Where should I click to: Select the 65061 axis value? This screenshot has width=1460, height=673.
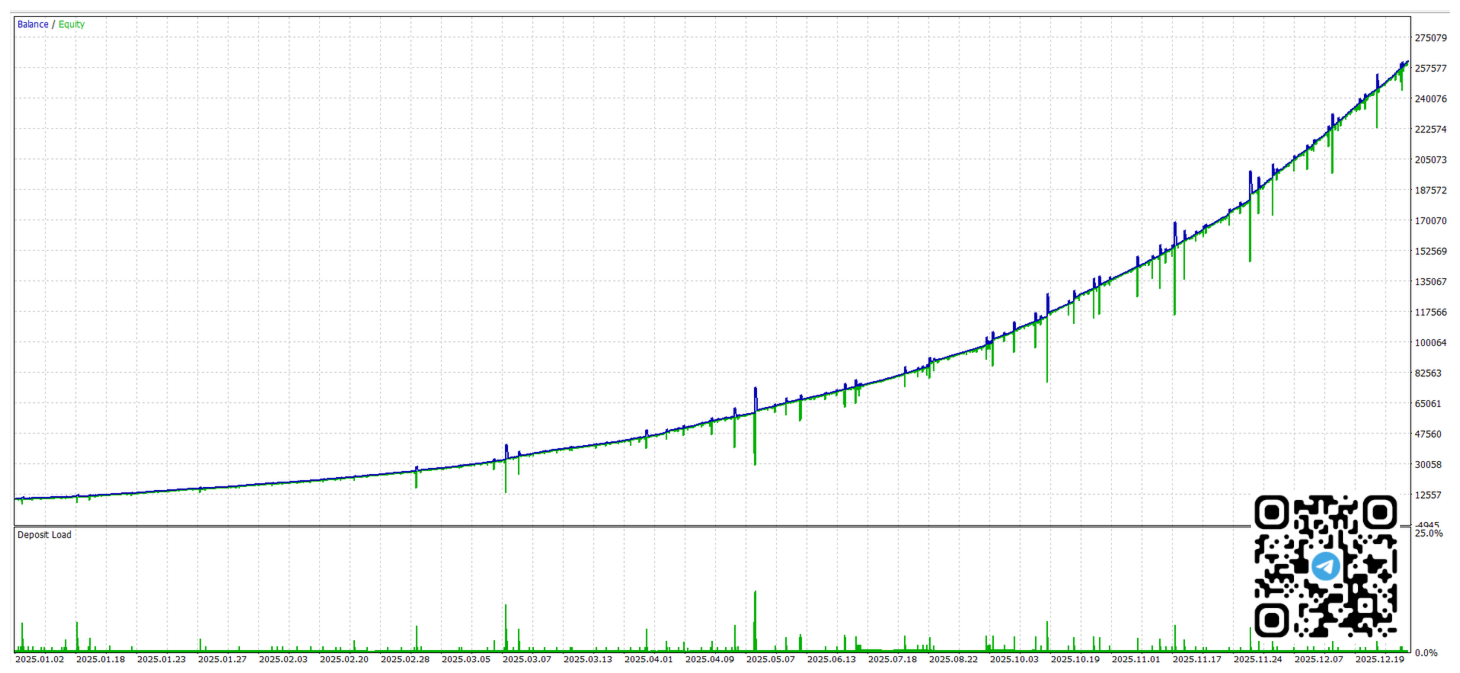pyautogui.click(x=1428, y=404)
